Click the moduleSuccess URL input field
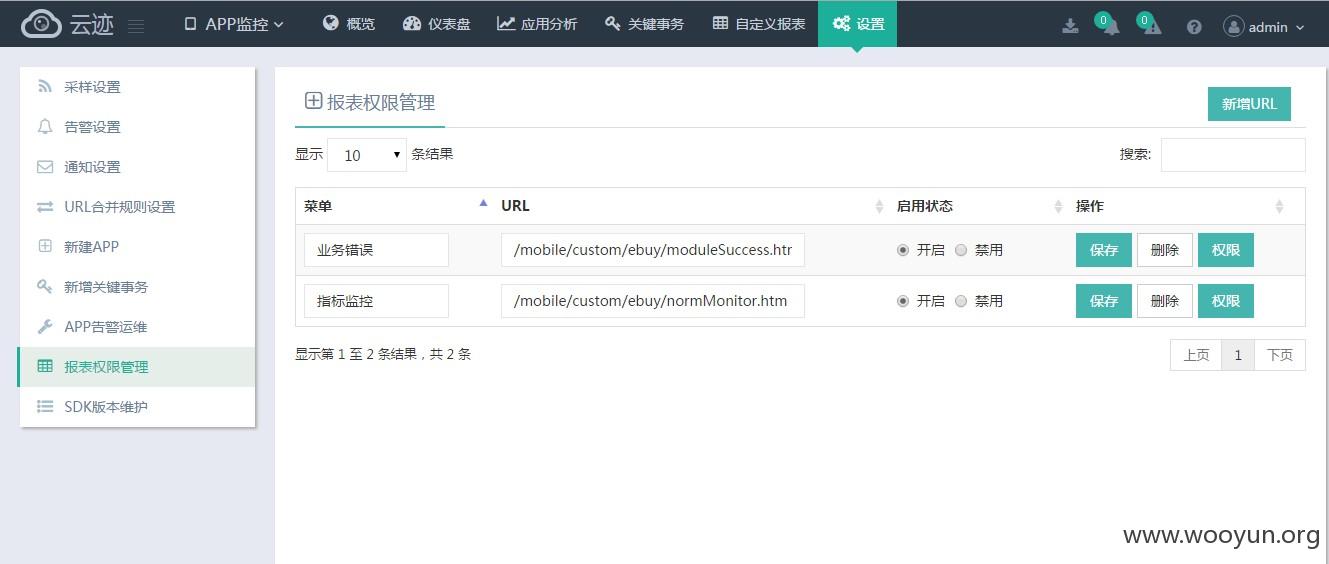Image resolution: width=1329 pixels, height=564 pixels. [653, 250]
